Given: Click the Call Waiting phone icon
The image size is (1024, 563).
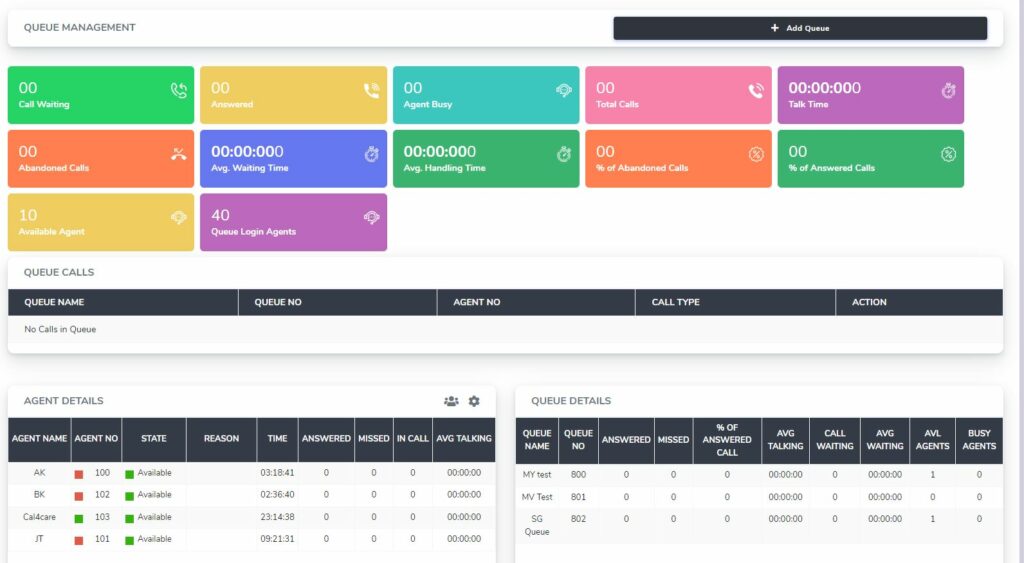Looking at the screenshot, I should [178, 90].
